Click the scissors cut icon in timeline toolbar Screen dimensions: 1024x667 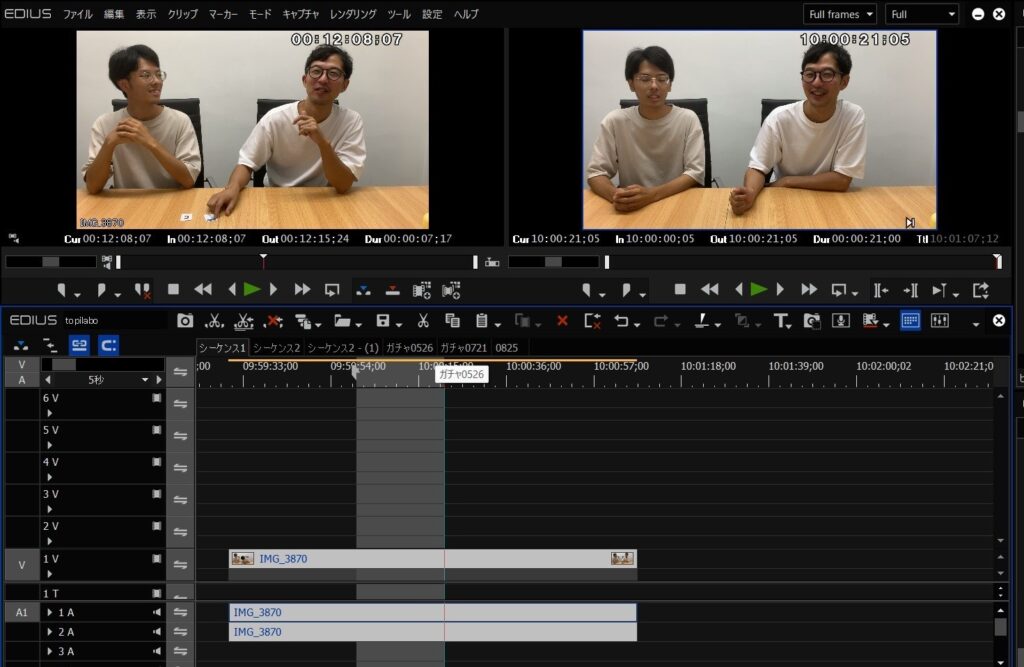click(x=423, y=321)
